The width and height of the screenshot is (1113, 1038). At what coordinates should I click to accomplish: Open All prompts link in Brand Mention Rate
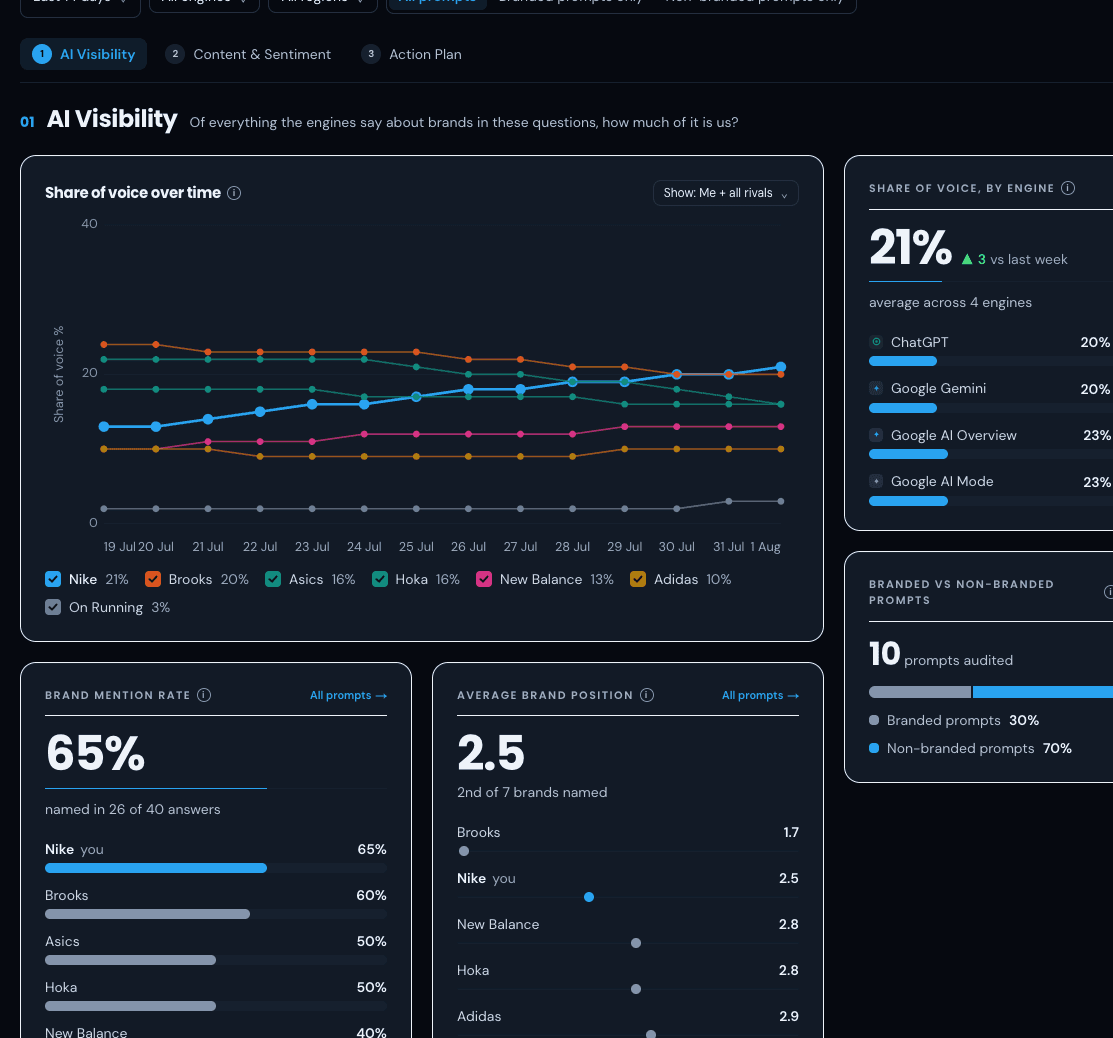pyautogui.click(x=349, y=696)
